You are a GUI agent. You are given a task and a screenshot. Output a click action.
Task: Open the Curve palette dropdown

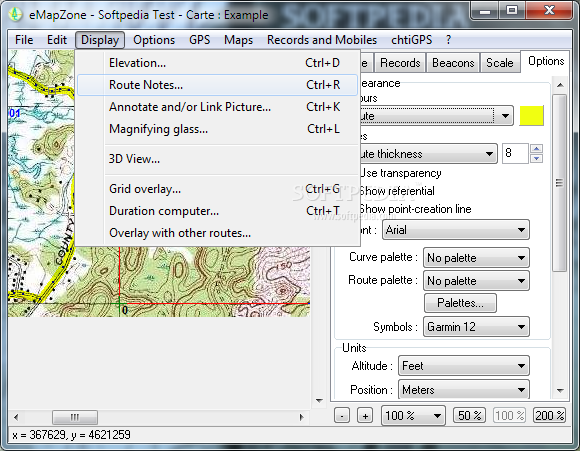click(x=476, y=258)
